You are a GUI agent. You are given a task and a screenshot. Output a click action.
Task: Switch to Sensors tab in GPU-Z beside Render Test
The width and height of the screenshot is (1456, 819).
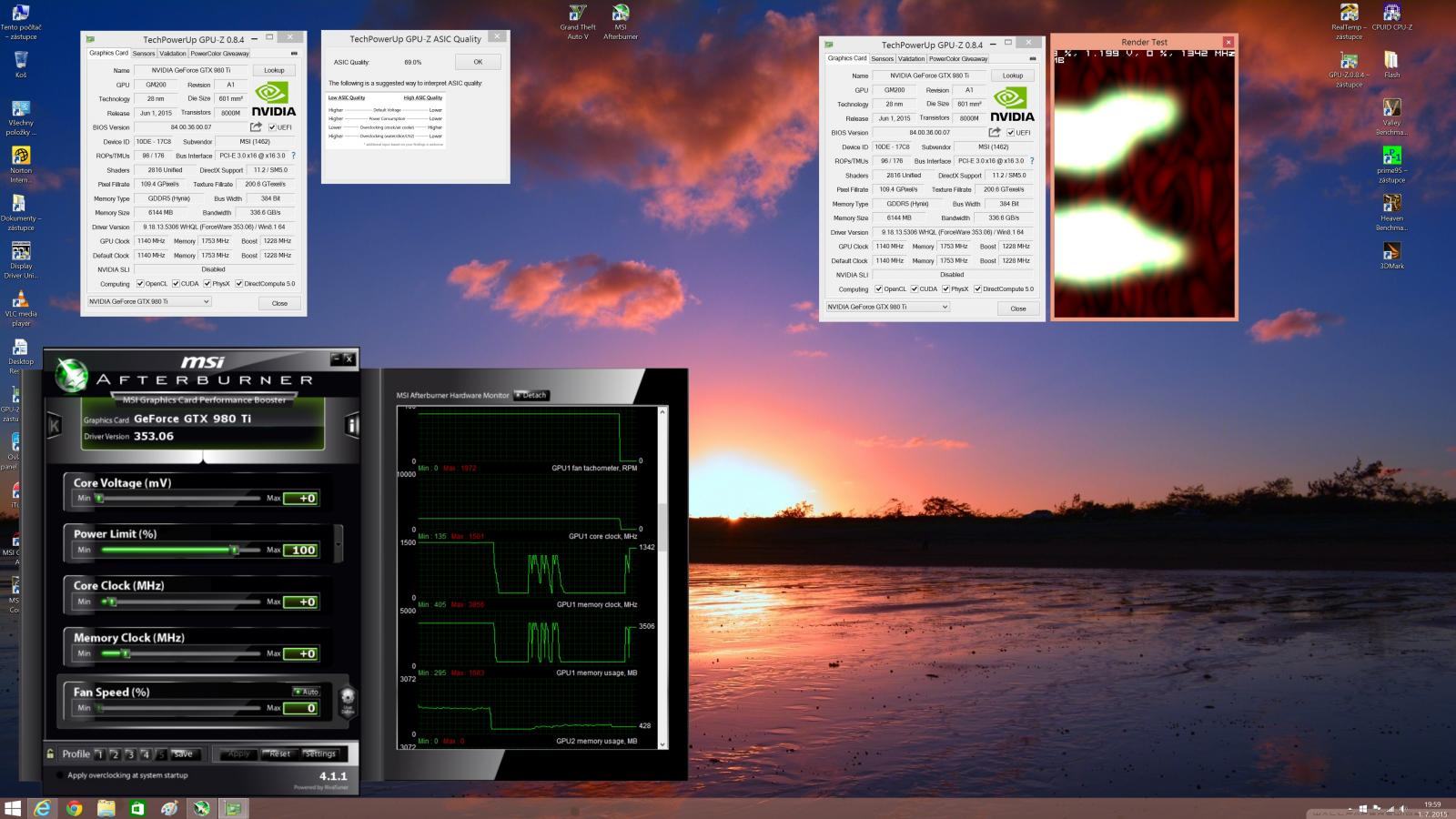[882, 58]
